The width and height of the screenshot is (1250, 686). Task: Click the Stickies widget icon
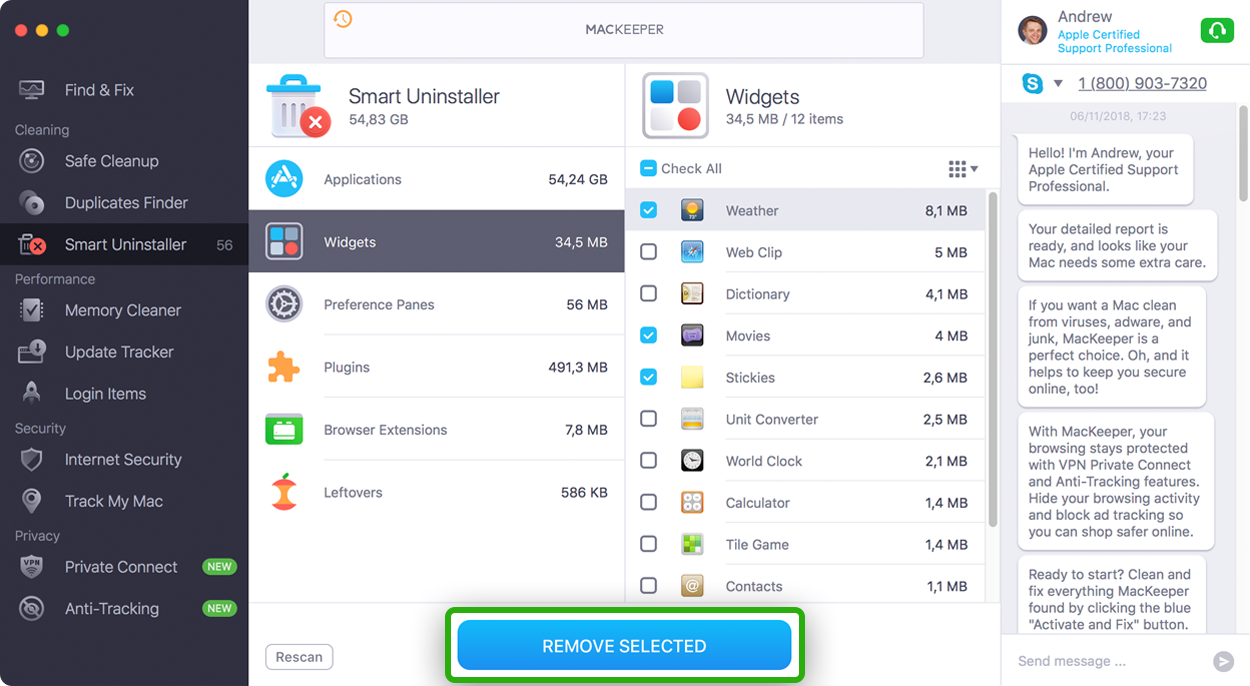(x=692, y=378)
